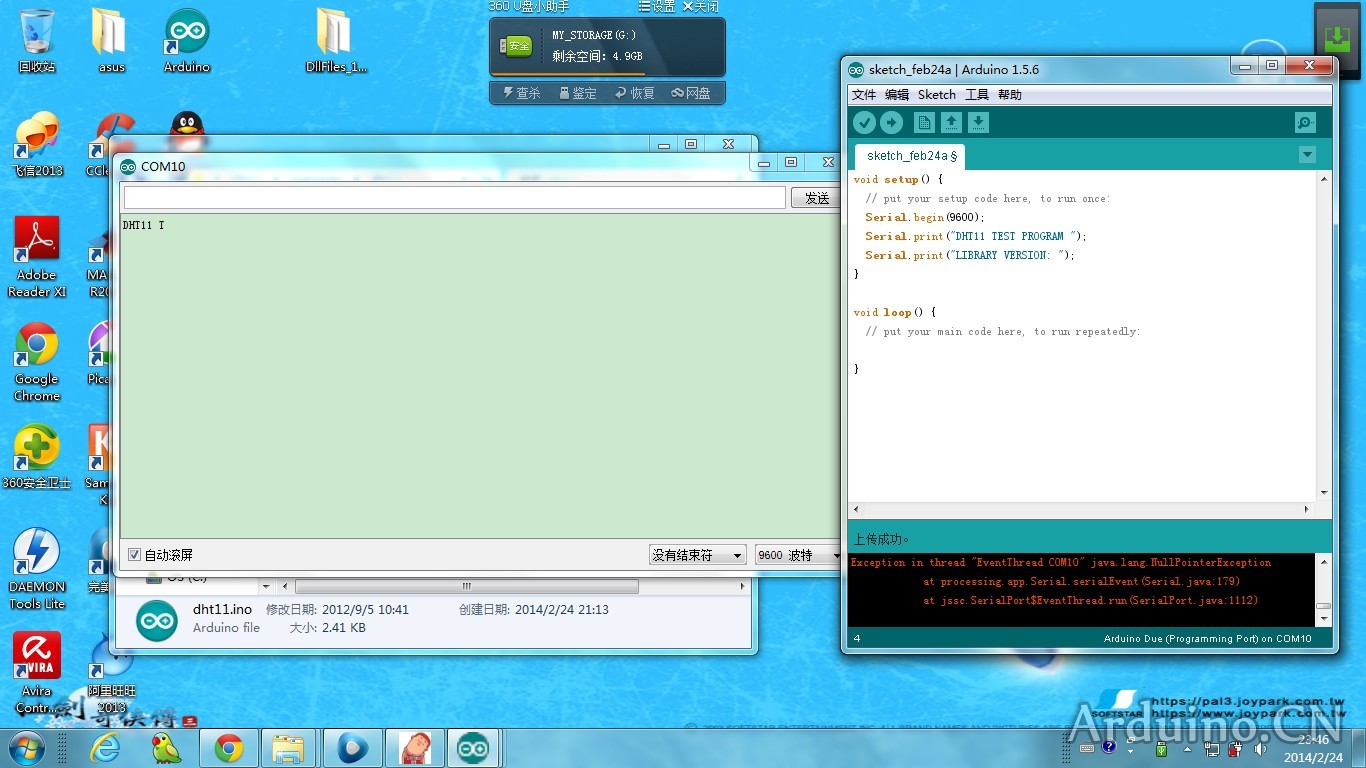1366x768 pixels.
Task: Click the Upload arrow icon in Arduino
Action: [891, 122]
